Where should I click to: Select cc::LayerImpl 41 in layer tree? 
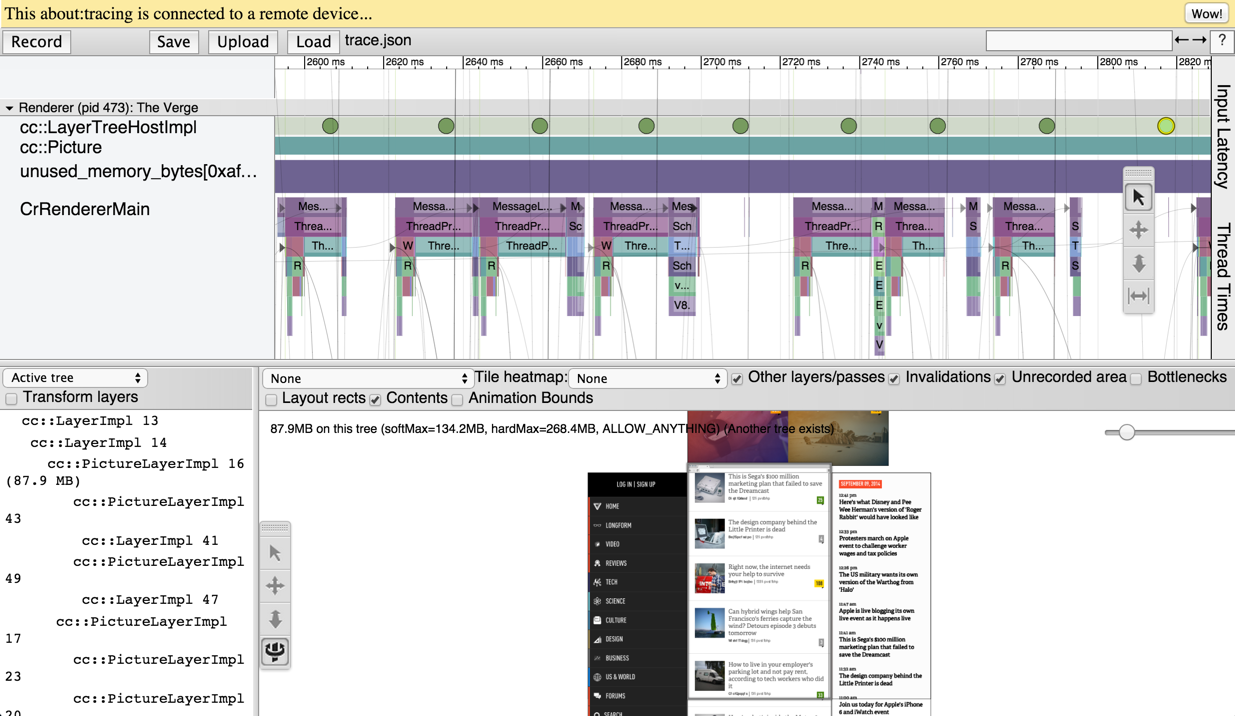coord(150,541)
